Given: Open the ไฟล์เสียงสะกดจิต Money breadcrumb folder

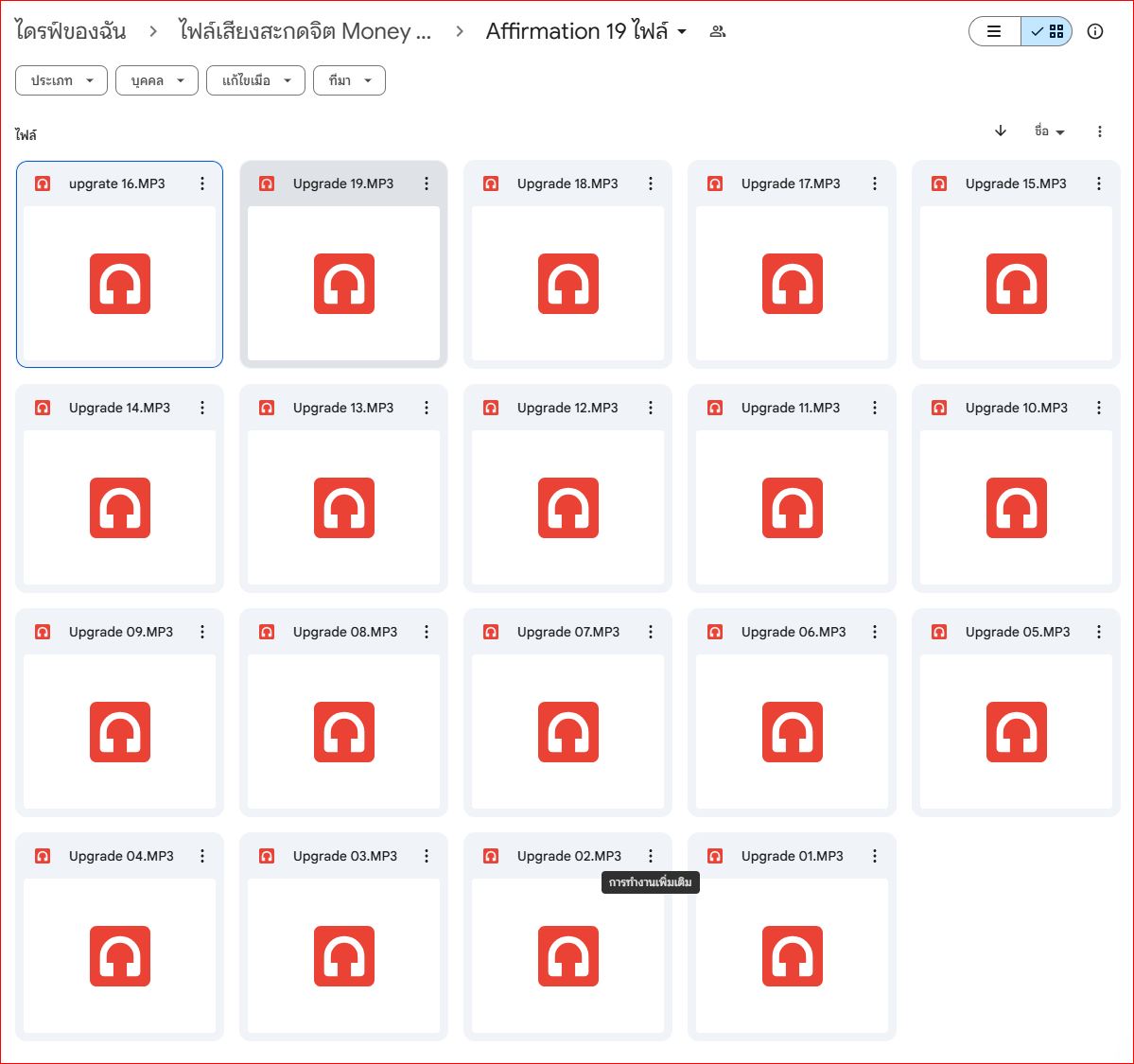Looking at the screenshot, I should click(305, 31).
